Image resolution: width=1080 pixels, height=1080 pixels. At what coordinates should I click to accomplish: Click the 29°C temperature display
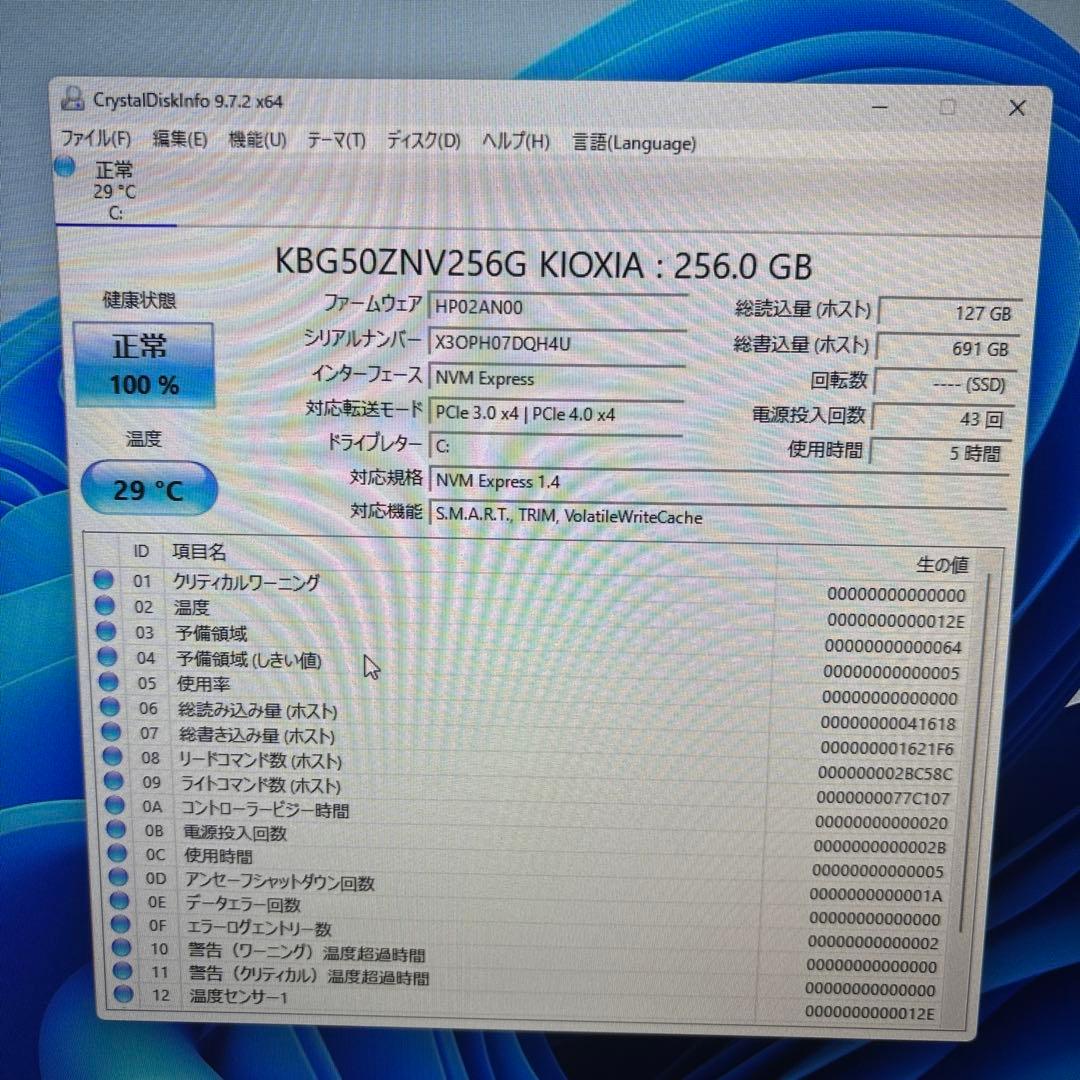tap(148, 489)
